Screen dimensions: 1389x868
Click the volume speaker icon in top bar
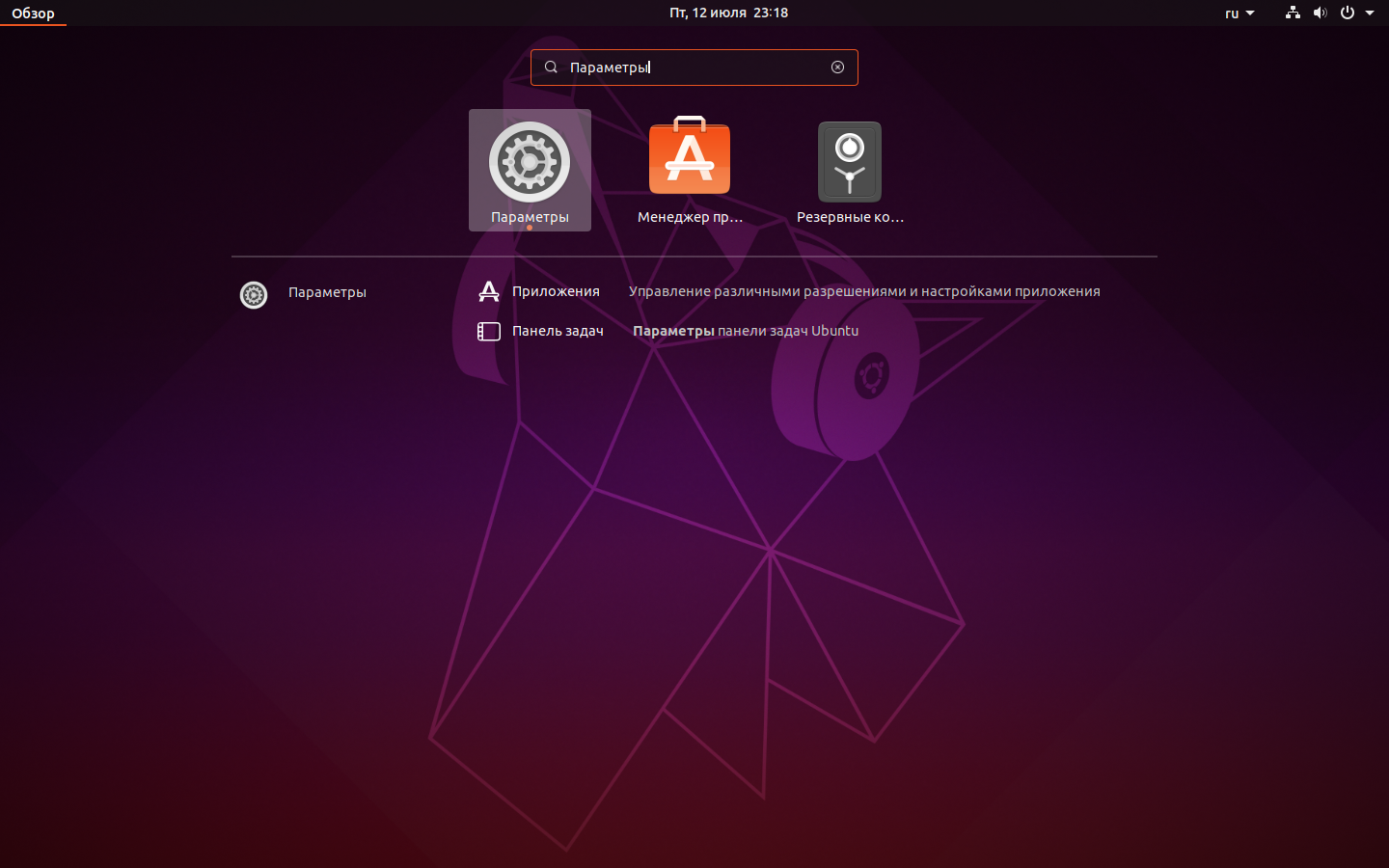[1320, 13]
